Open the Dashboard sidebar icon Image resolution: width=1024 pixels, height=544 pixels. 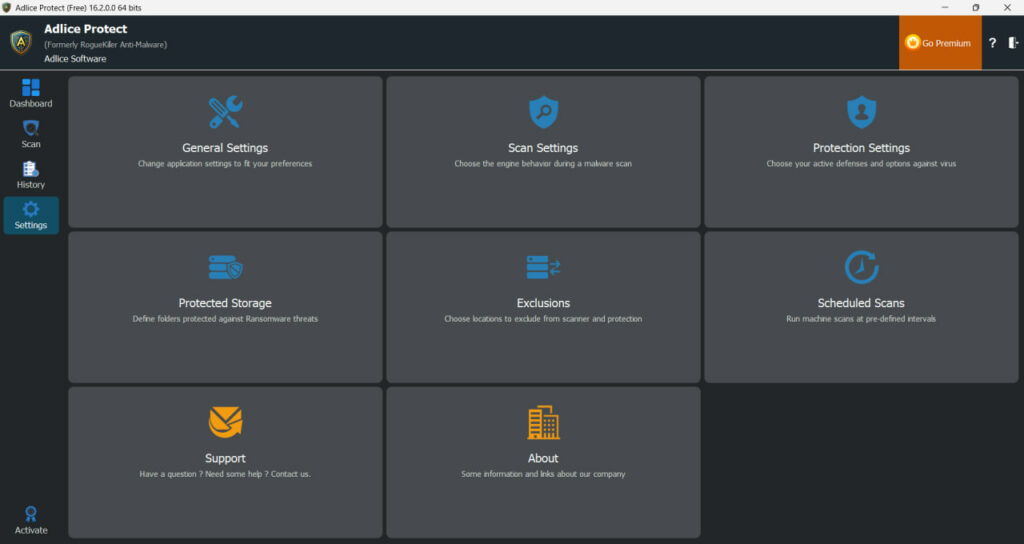tap(31, 88)
